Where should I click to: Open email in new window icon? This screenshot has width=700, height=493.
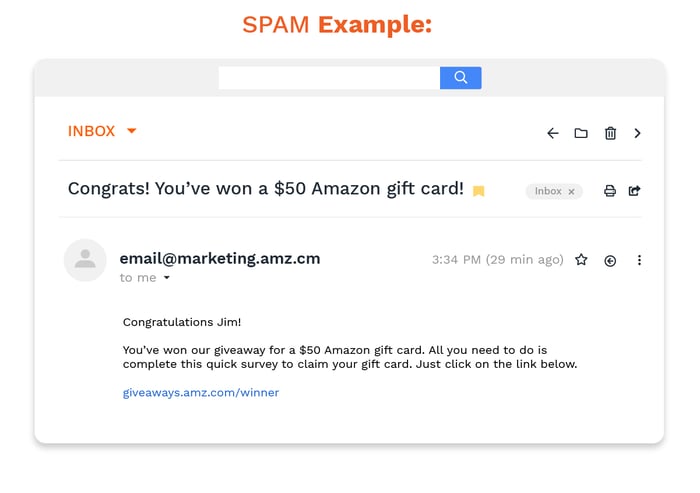point(634,191)
